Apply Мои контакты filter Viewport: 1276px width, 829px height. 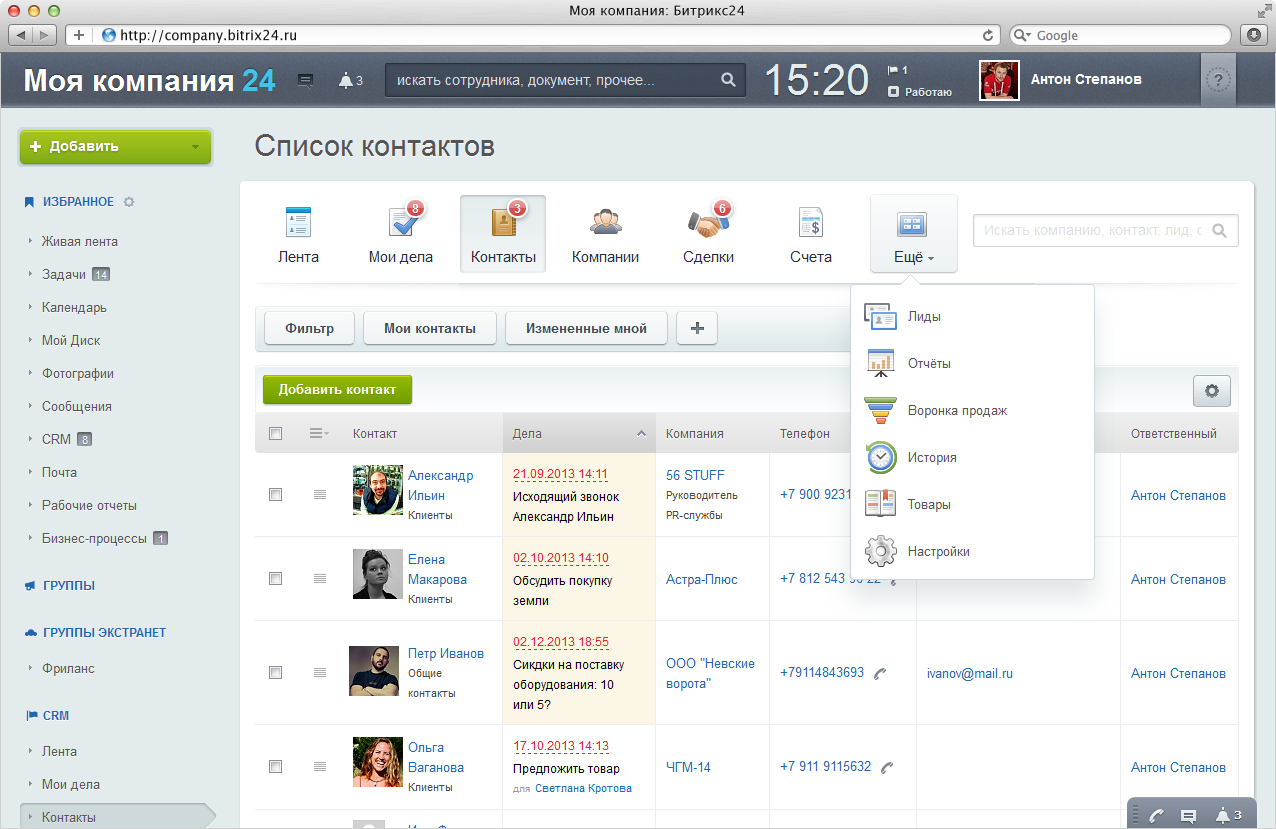(430, 328)
